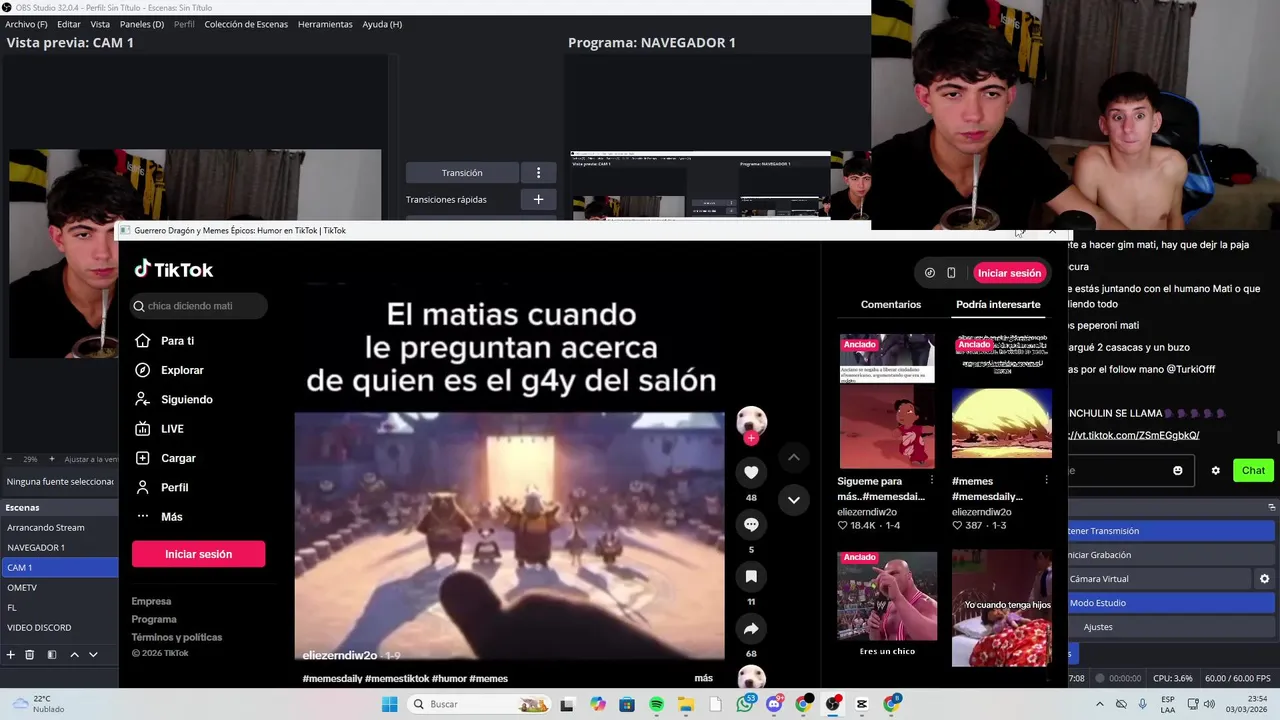Viewport: 1280px width, 720px height.
Task: Expand the Empresa footer section
Action: (151, 601)
